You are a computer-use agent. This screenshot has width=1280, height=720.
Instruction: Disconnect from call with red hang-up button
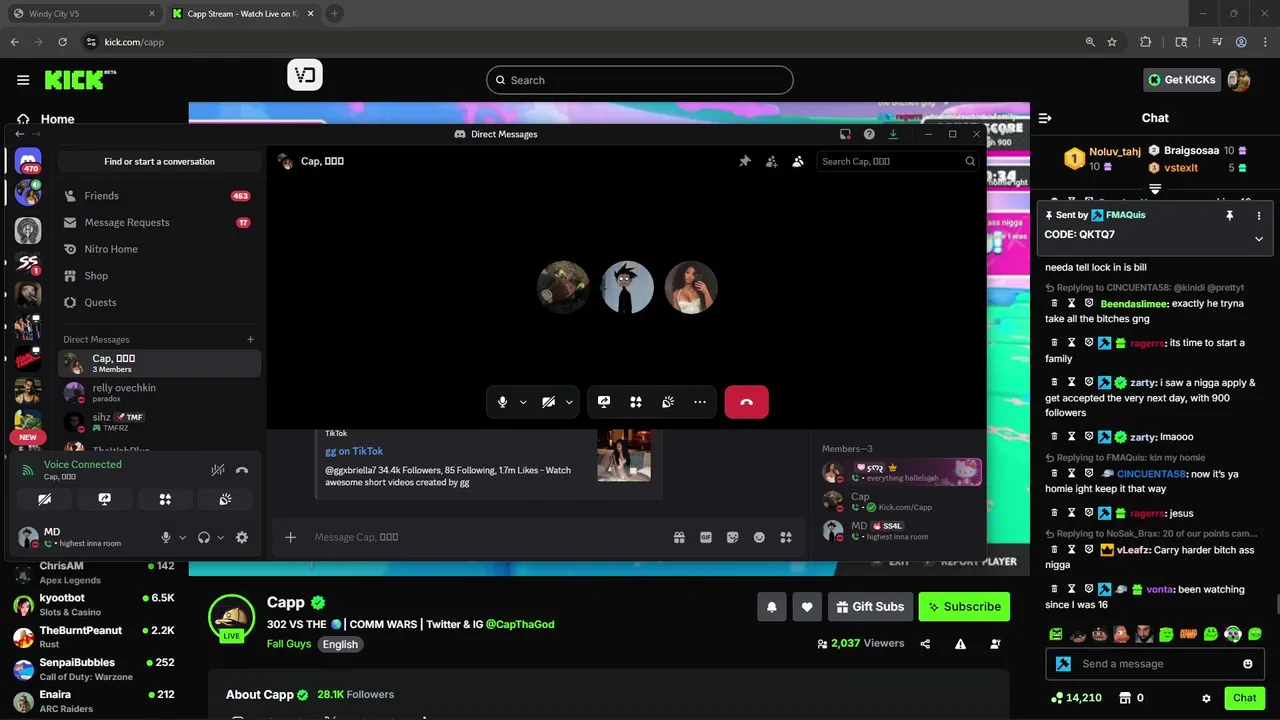point(746,402)
